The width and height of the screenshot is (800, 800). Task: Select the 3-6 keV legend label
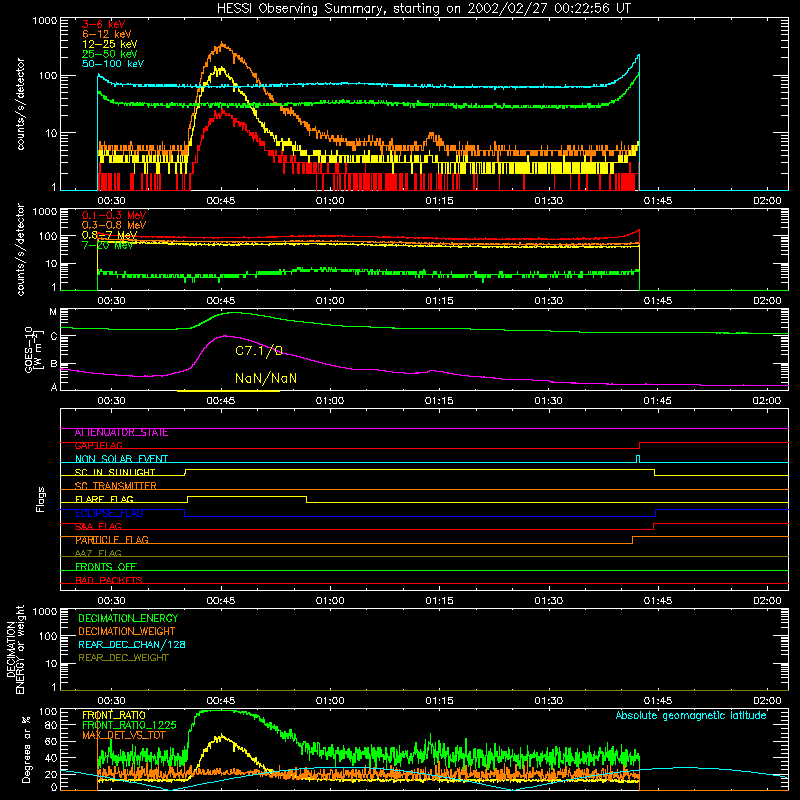[x=104, y=24]
